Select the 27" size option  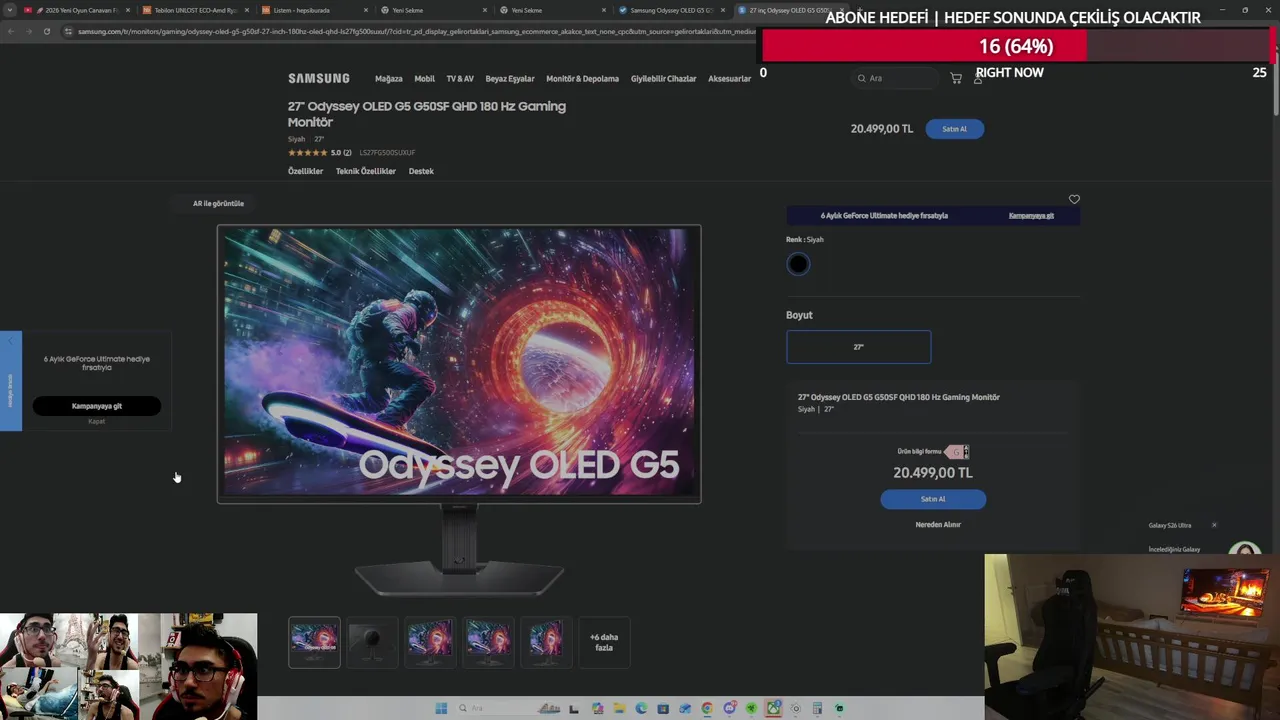click(858, 347)
